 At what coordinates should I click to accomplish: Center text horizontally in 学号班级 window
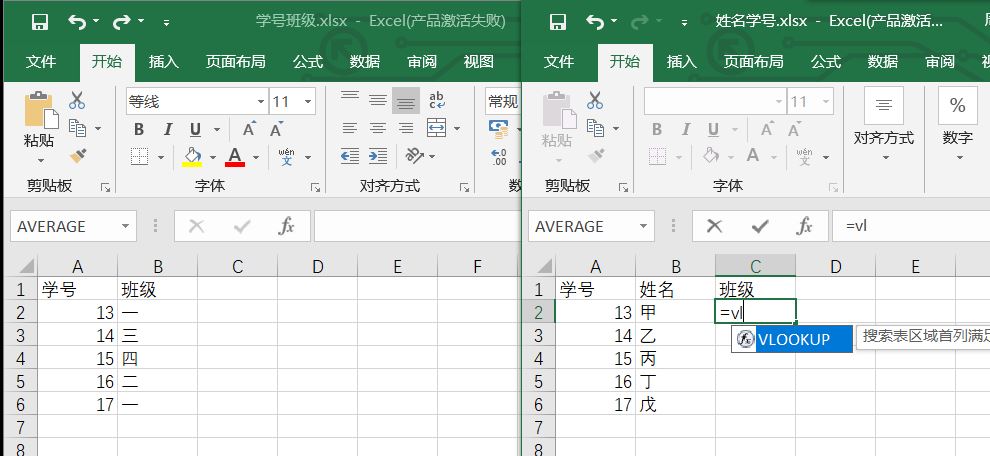[x=378, y=129]
